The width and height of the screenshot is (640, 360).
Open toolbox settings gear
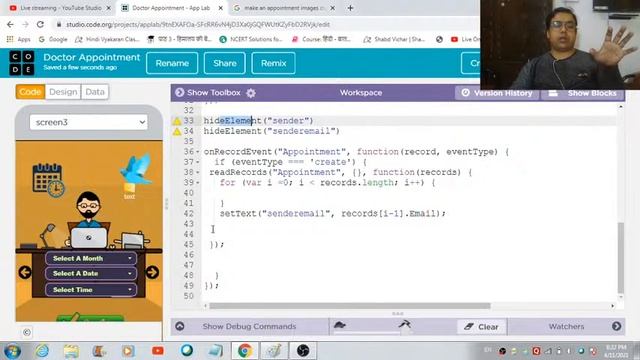pos(251,93)
